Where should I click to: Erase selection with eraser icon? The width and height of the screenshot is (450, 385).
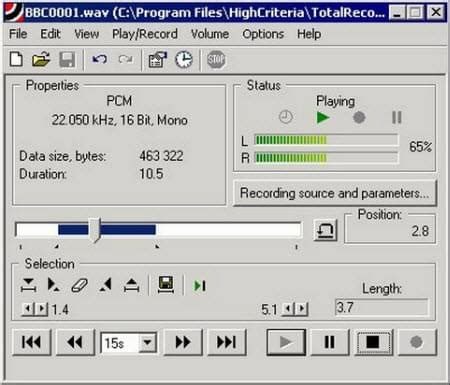79,285
